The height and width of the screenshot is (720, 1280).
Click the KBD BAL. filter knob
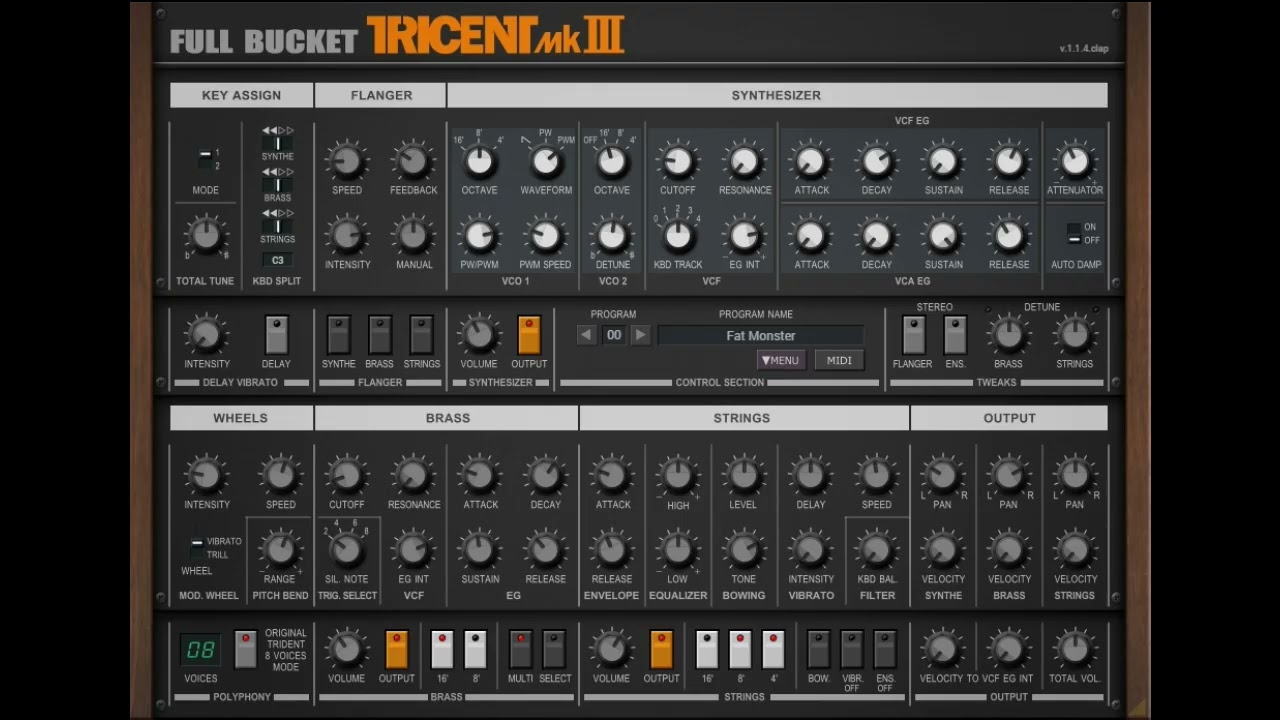tap(876, 550)
